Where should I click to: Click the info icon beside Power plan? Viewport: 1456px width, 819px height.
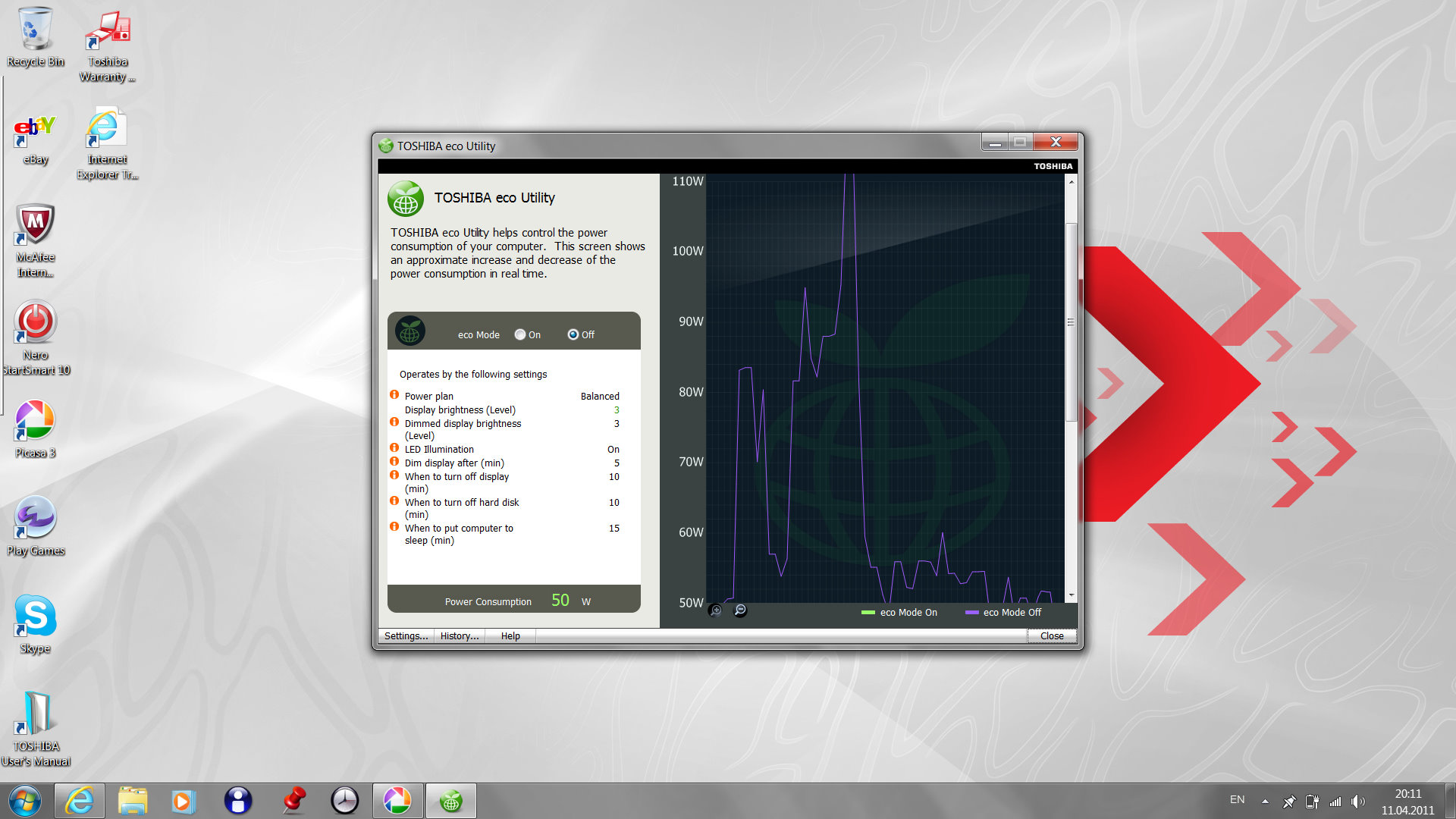click(x=394, y=395)
